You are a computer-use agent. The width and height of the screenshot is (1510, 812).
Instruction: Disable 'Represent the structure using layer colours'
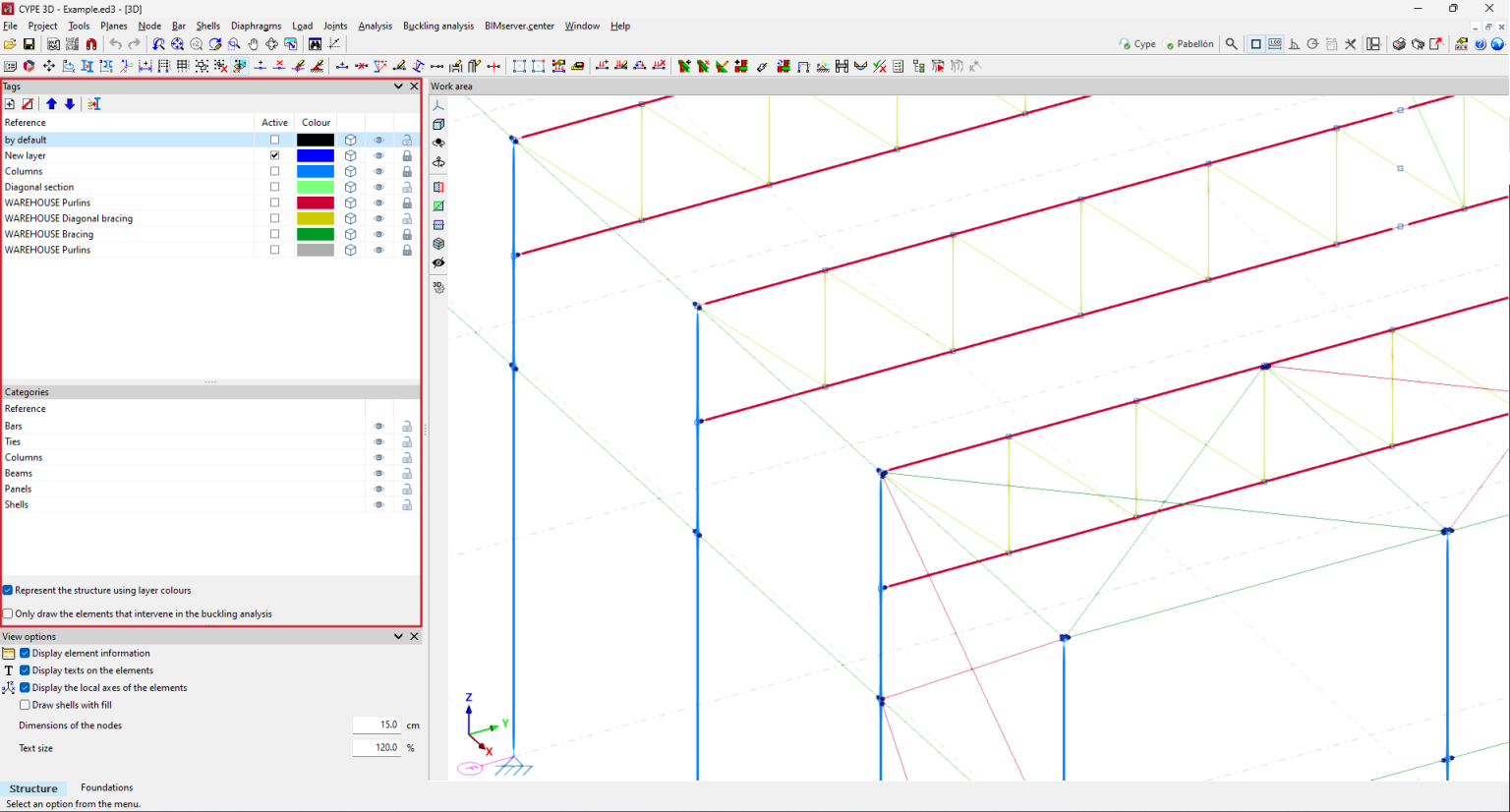pyautogui.click(x=8, y=591)
